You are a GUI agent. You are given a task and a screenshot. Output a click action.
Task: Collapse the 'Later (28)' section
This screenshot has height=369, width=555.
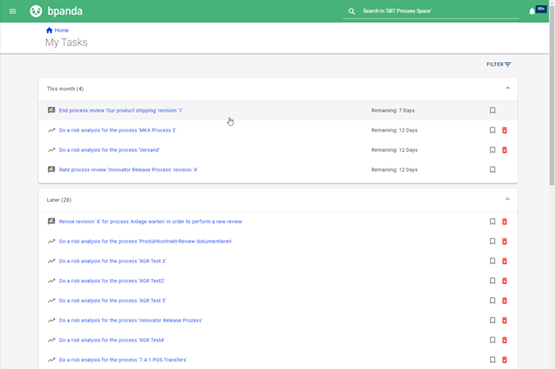(x=508, y=199)
